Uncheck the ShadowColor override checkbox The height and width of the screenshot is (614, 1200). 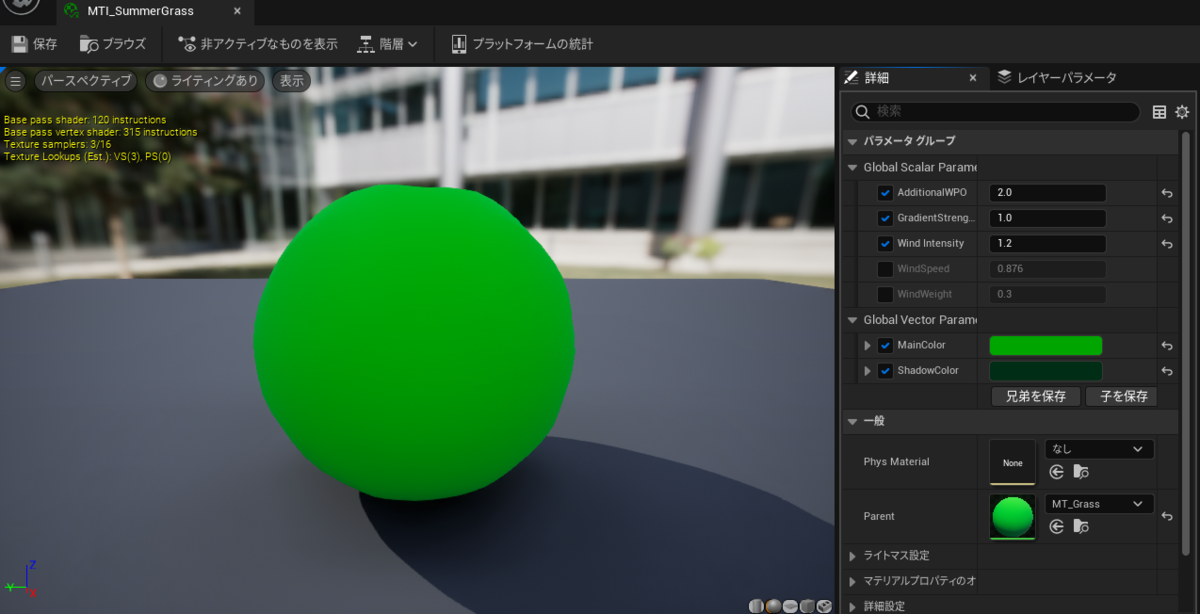coord(885,371)
